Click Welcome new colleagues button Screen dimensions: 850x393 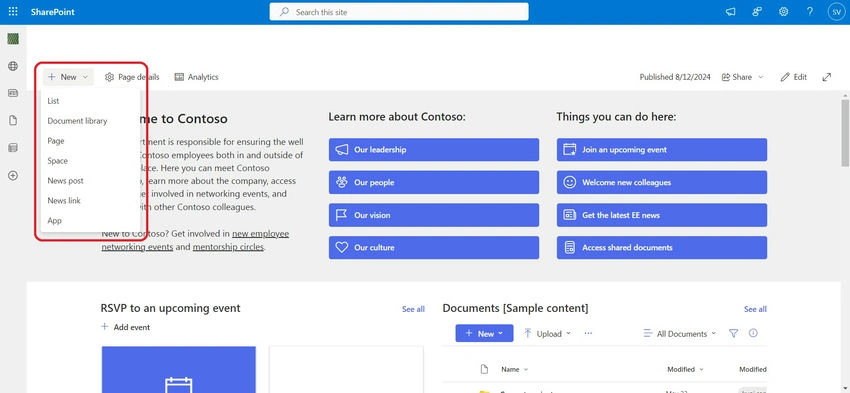pos(661,182)
